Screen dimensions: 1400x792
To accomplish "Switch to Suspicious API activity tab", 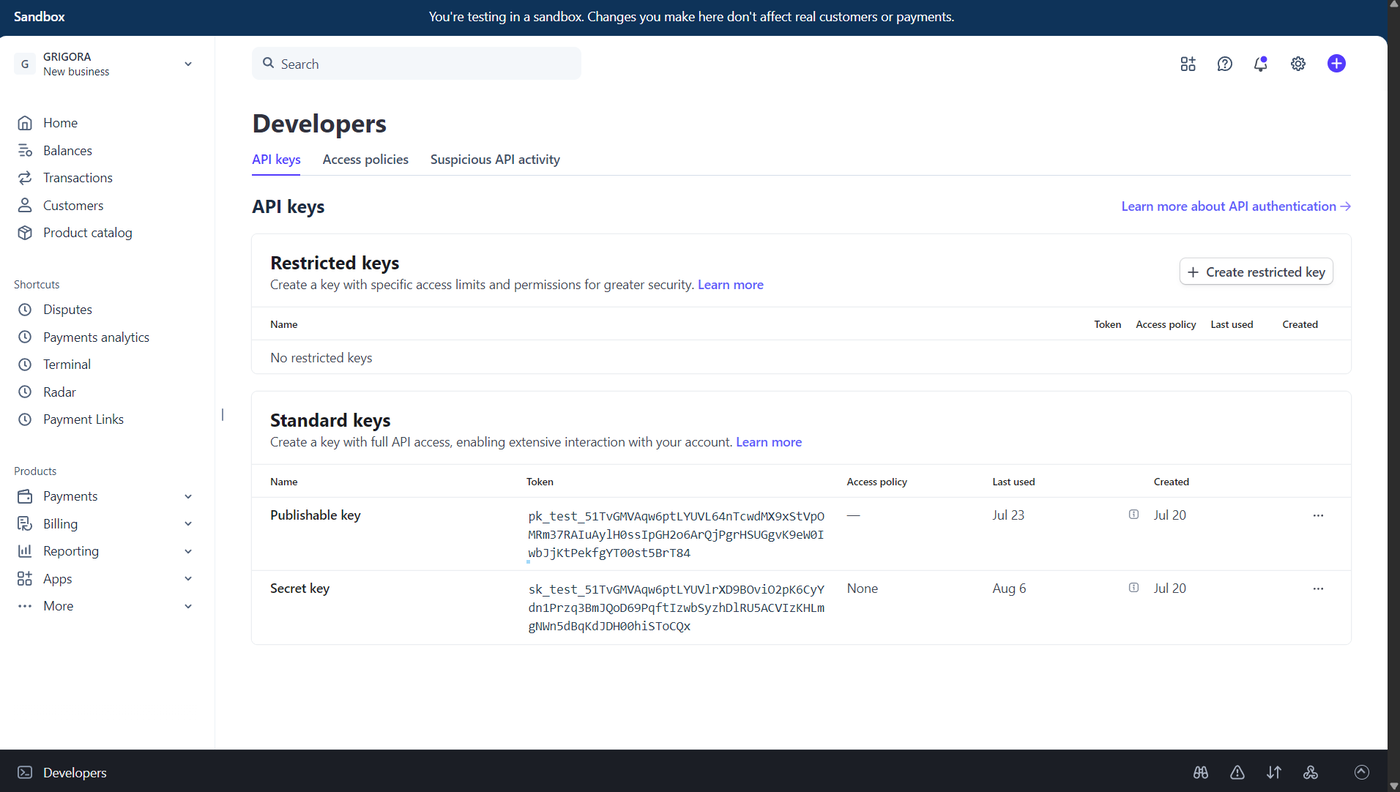I will pyautogui.click(x=495, y=159).
